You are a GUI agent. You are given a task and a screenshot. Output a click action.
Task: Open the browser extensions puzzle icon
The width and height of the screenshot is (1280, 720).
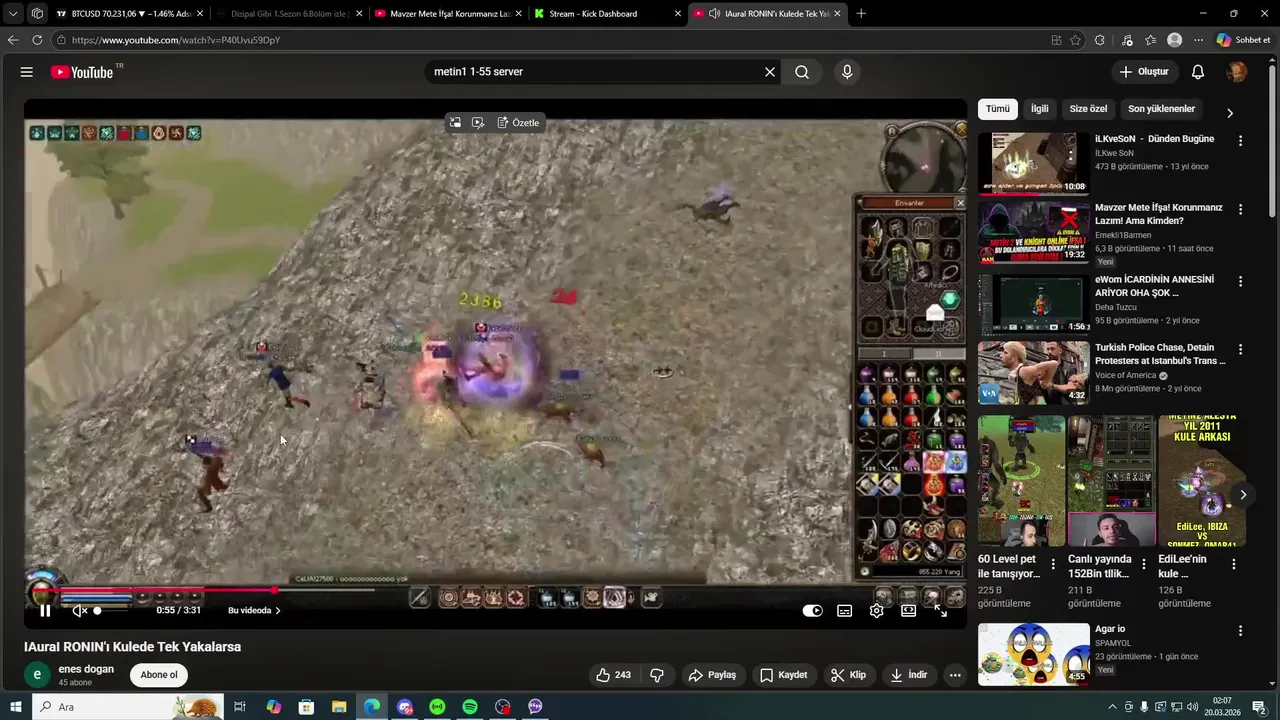[x=1100, y=40]
